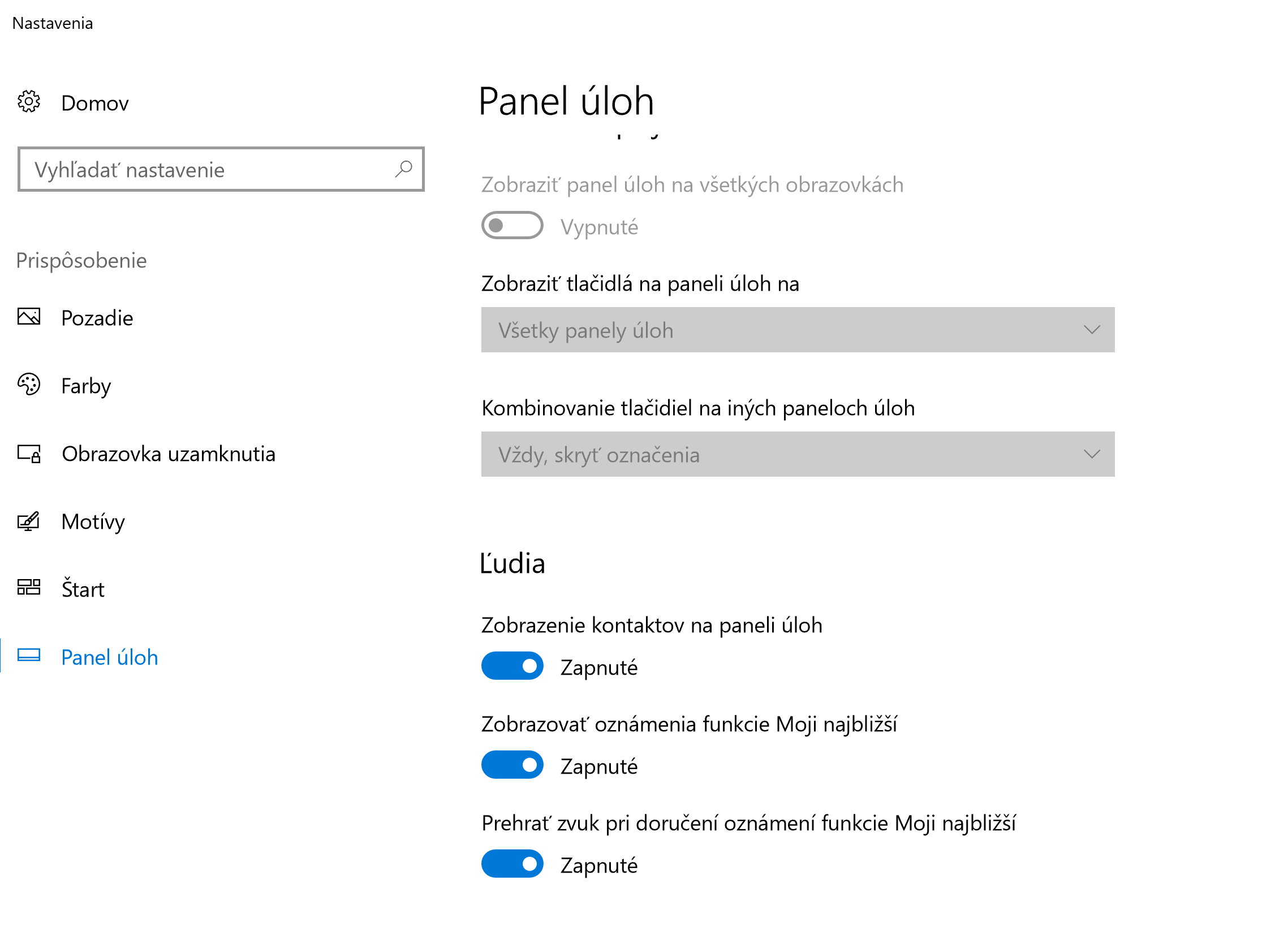
Task: Open Obrazovka uzamknutia section
Action: click(x=169, y=455)
